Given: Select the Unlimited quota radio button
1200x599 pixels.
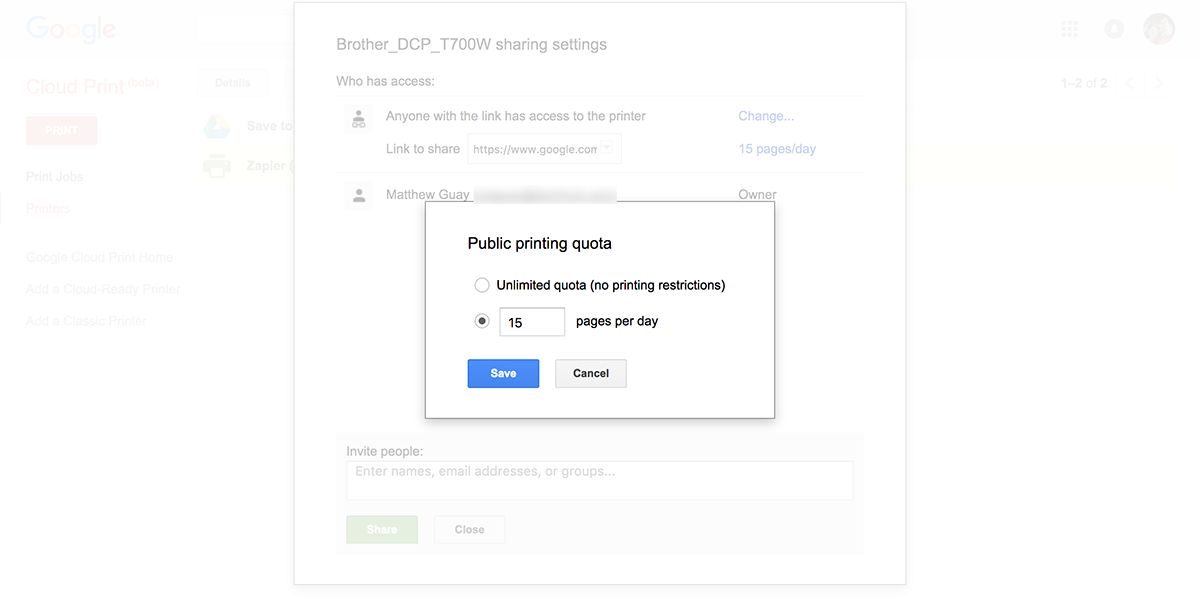Looking at the screenshot, I should (482, 285).
